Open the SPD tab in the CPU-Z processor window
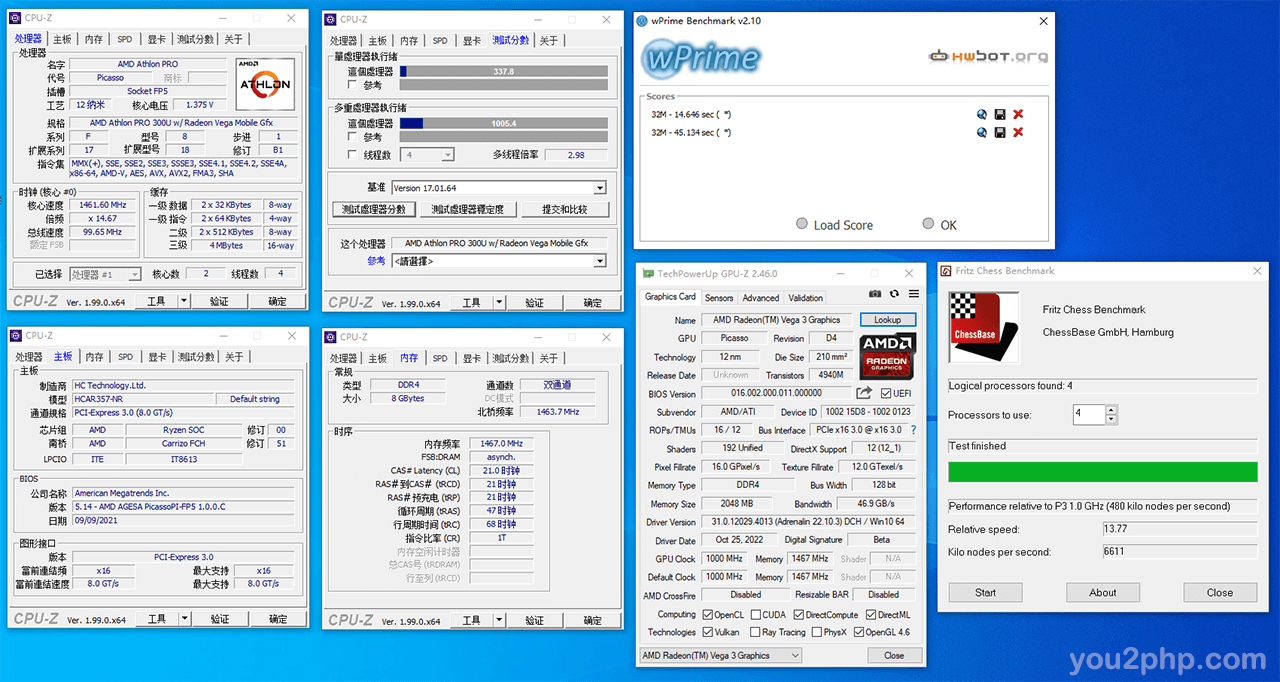 click(x=124, y=39)
